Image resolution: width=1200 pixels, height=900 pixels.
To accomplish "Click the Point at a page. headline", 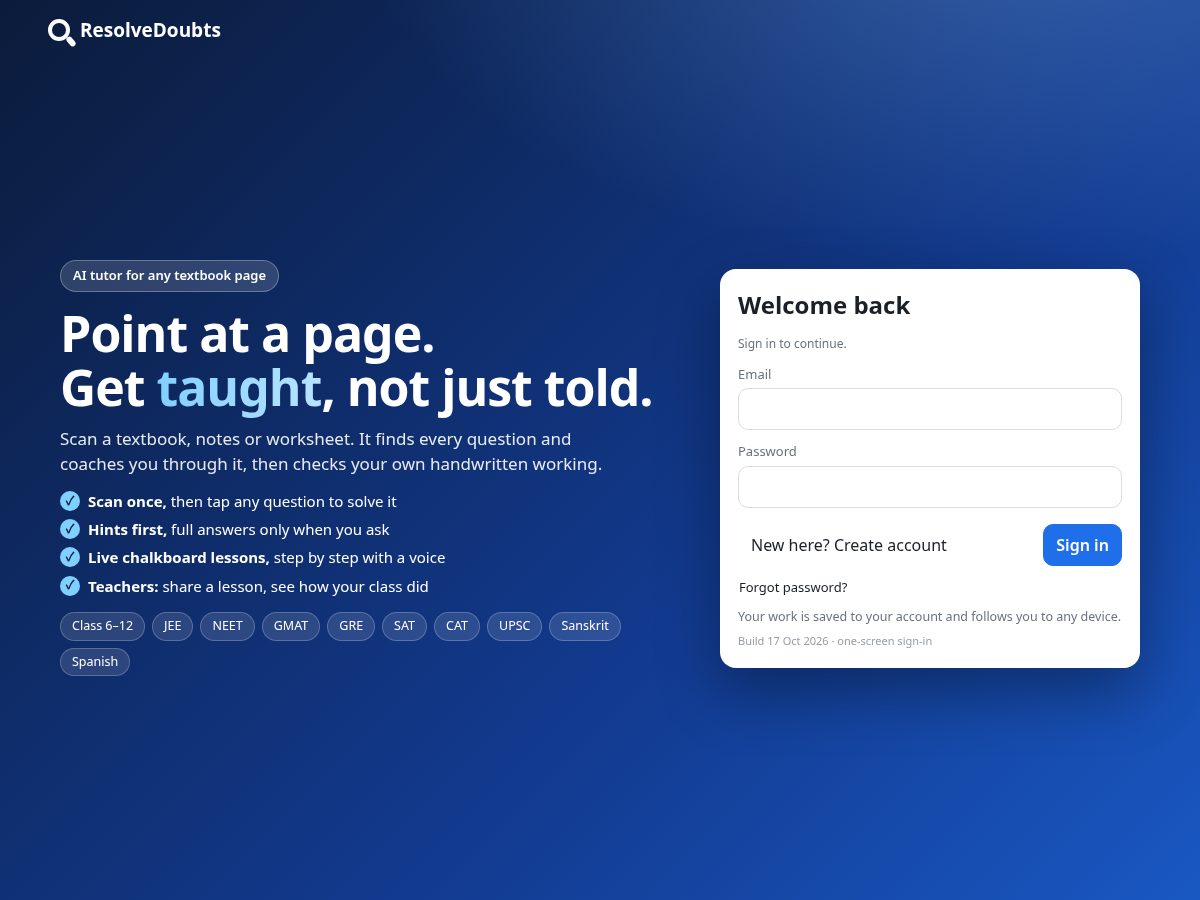I will click(x=248, y=334).
